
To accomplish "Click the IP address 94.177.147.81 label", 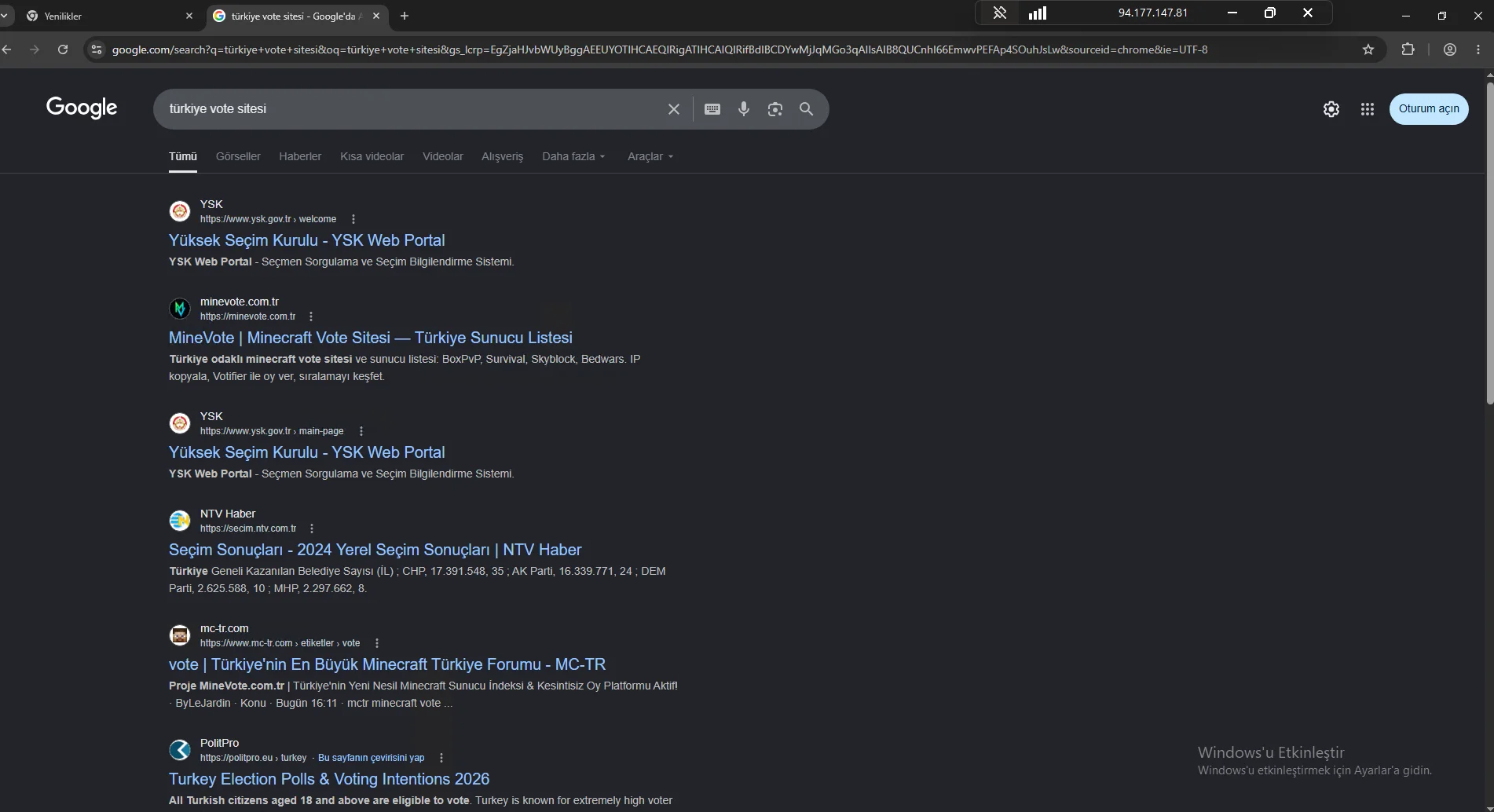I will click(x=1153, y=13).
